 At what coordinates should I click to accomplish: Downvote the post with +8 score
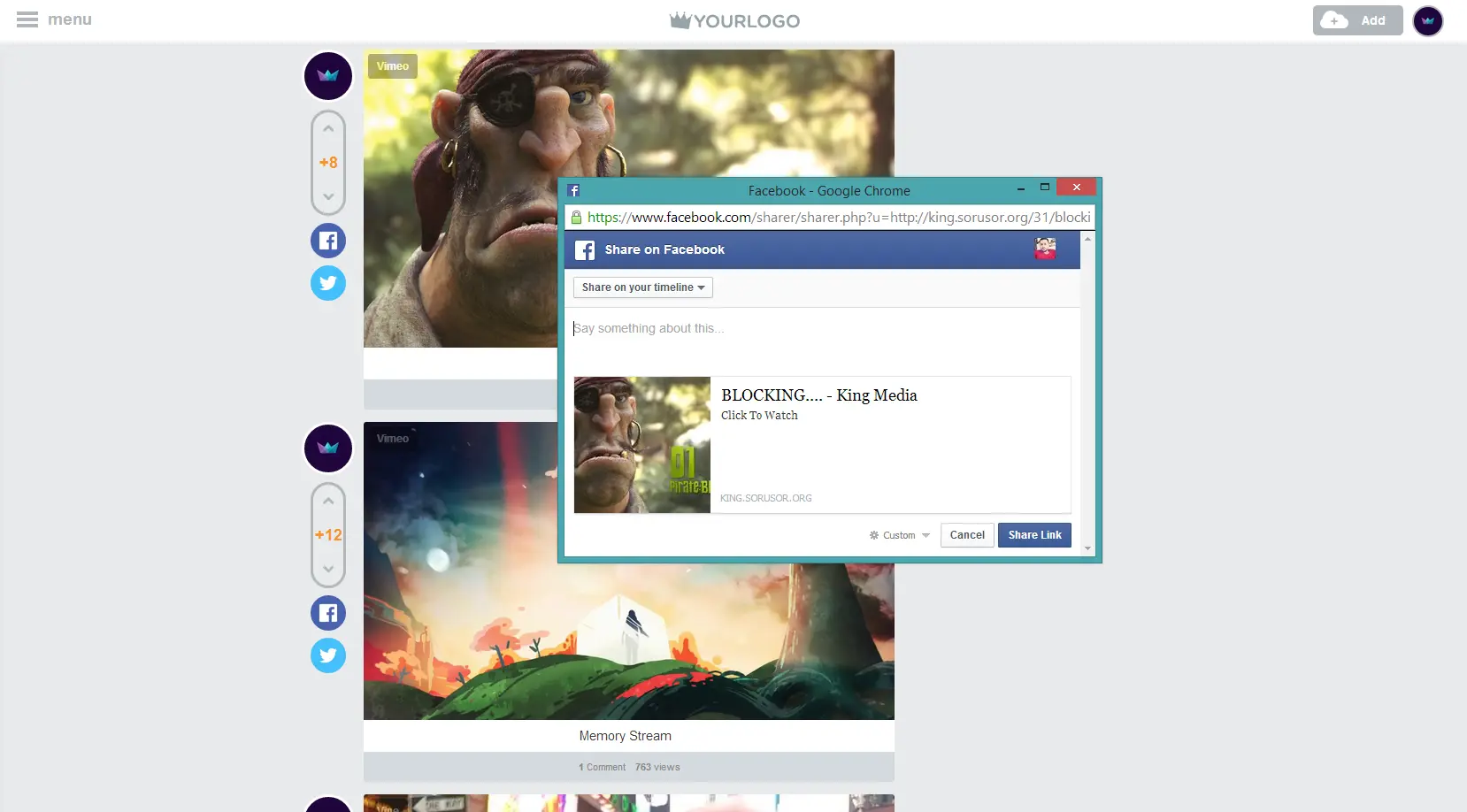[328, 196]
